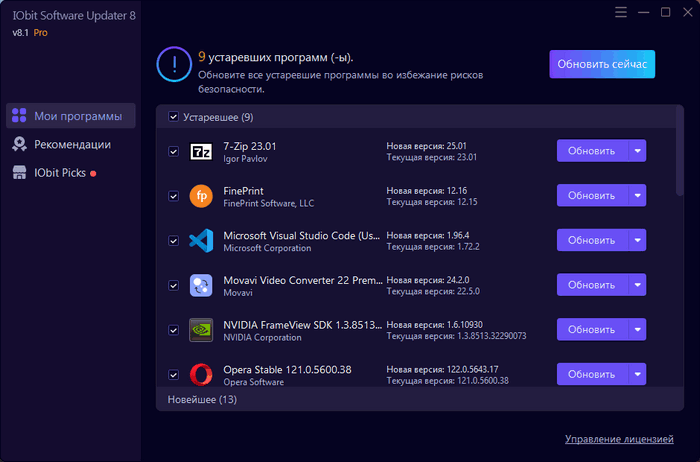
Task: Click the NVIDIA FrameView SDK icon
Action: (x=201, y=330)
